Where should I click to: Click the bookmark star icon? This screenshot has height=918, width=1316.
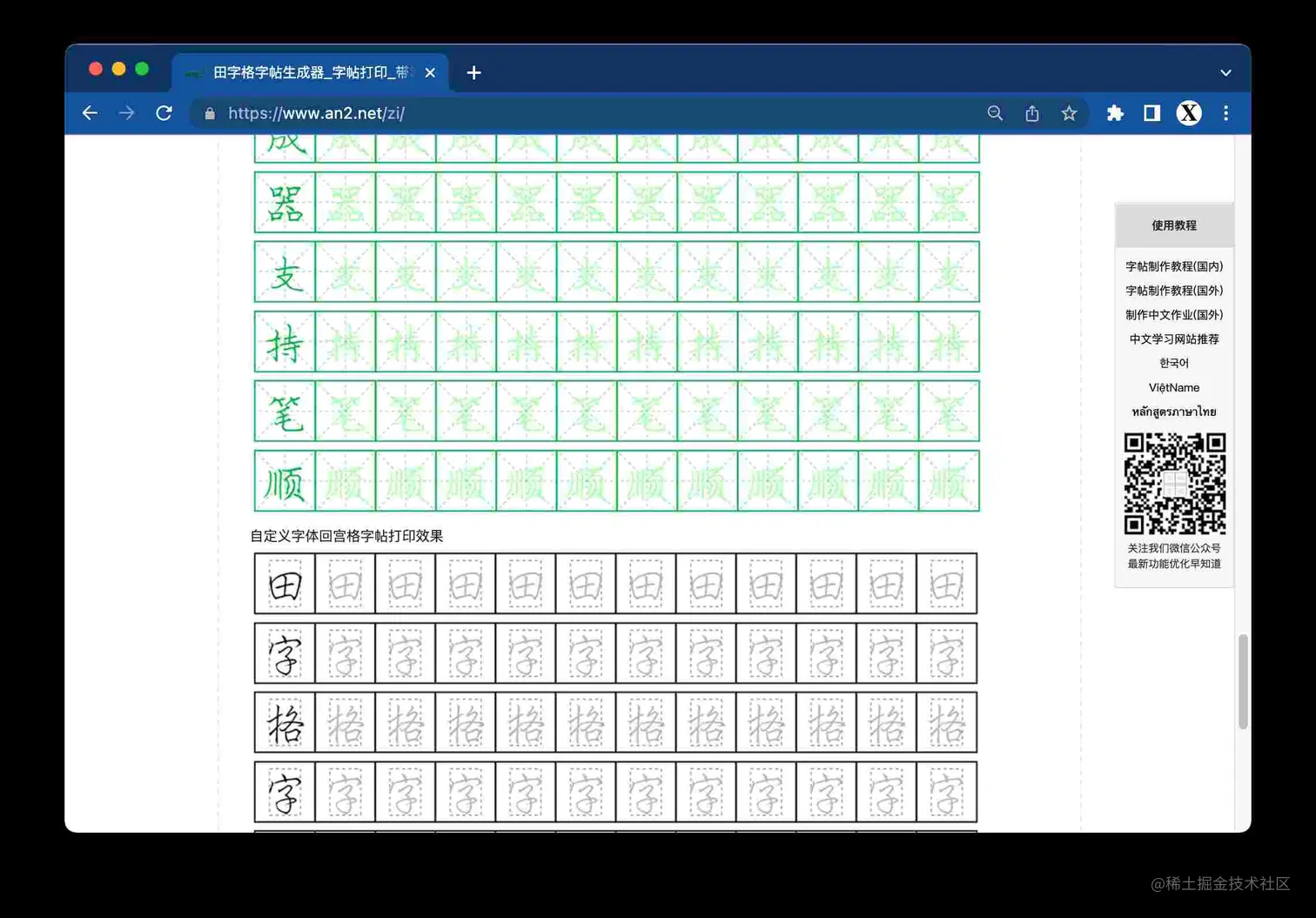point(1069,113)
